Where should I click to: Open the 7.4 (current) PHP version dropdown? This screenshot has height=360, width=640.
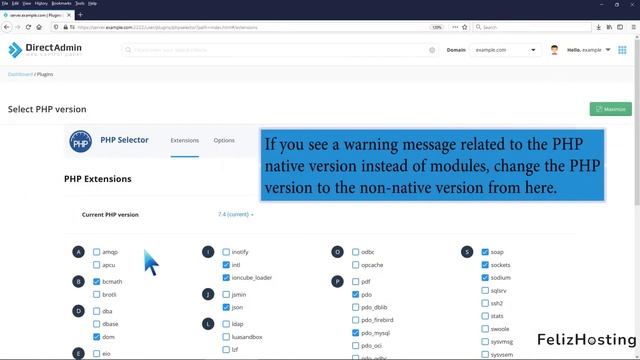[x=236, y=214]
